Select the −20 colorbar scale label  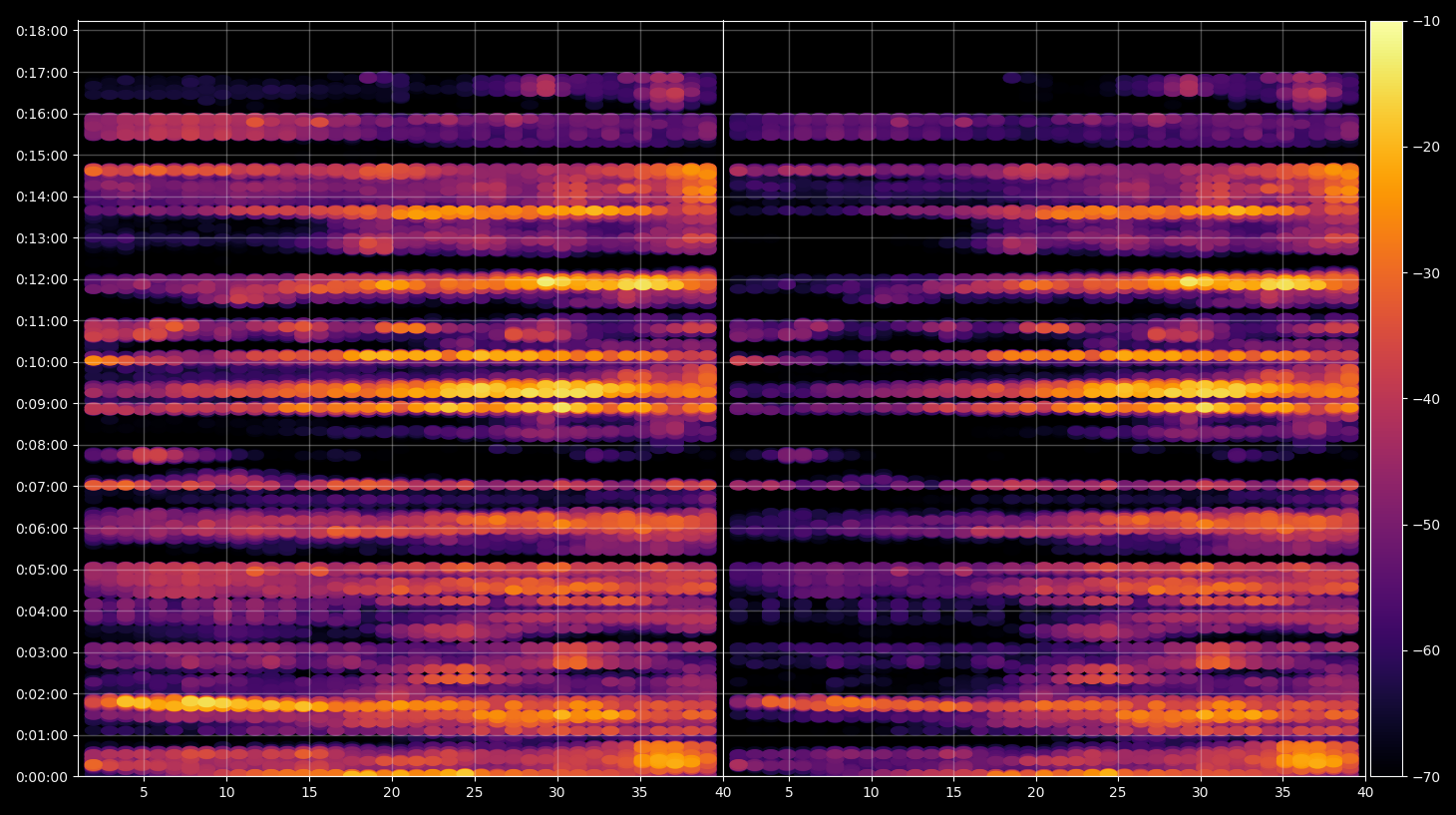[x=1426, y=147]
